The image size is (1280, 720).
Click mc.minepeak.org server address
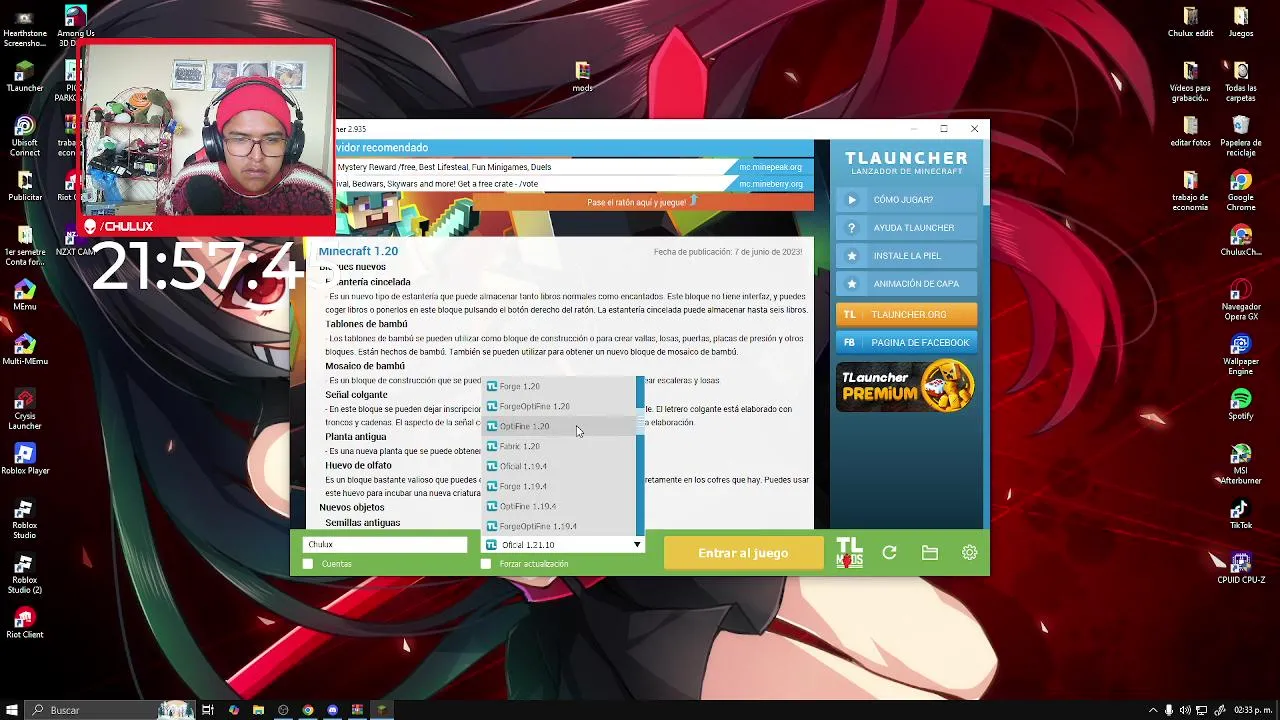pyautogui.click(x=770, y=167)
